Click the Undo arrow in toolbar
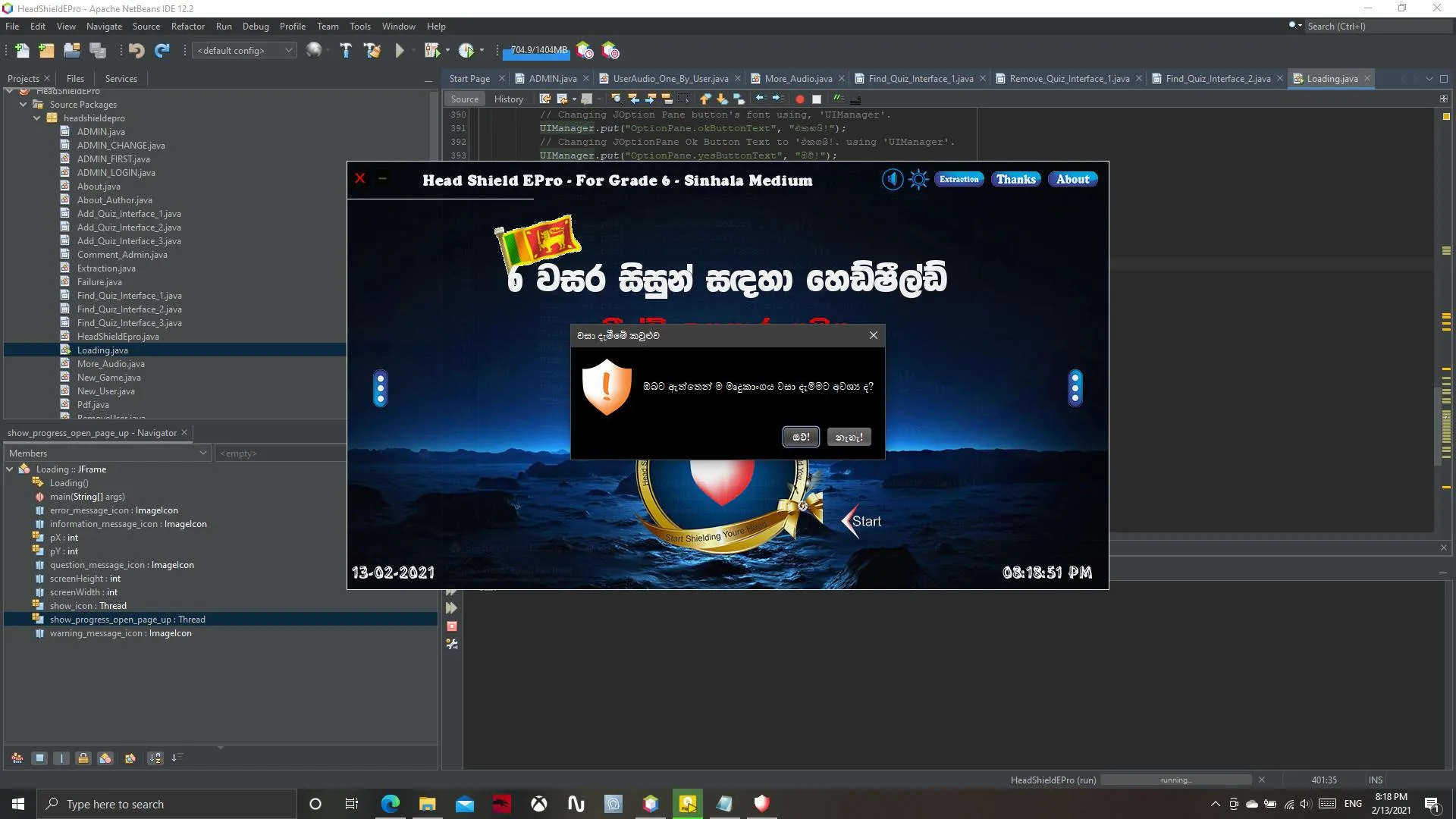The height and width of the screenshot is (819, 1456). [136, 51]
